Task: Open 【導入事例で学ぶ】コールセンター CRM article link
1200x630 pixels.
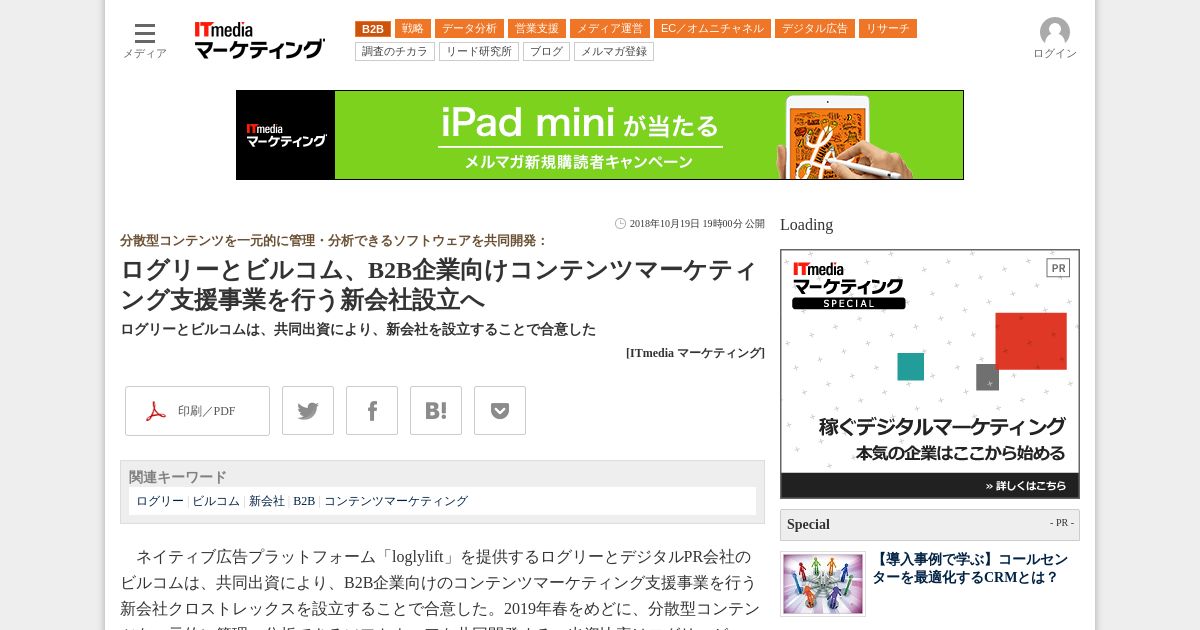Action: click(970, 569)
